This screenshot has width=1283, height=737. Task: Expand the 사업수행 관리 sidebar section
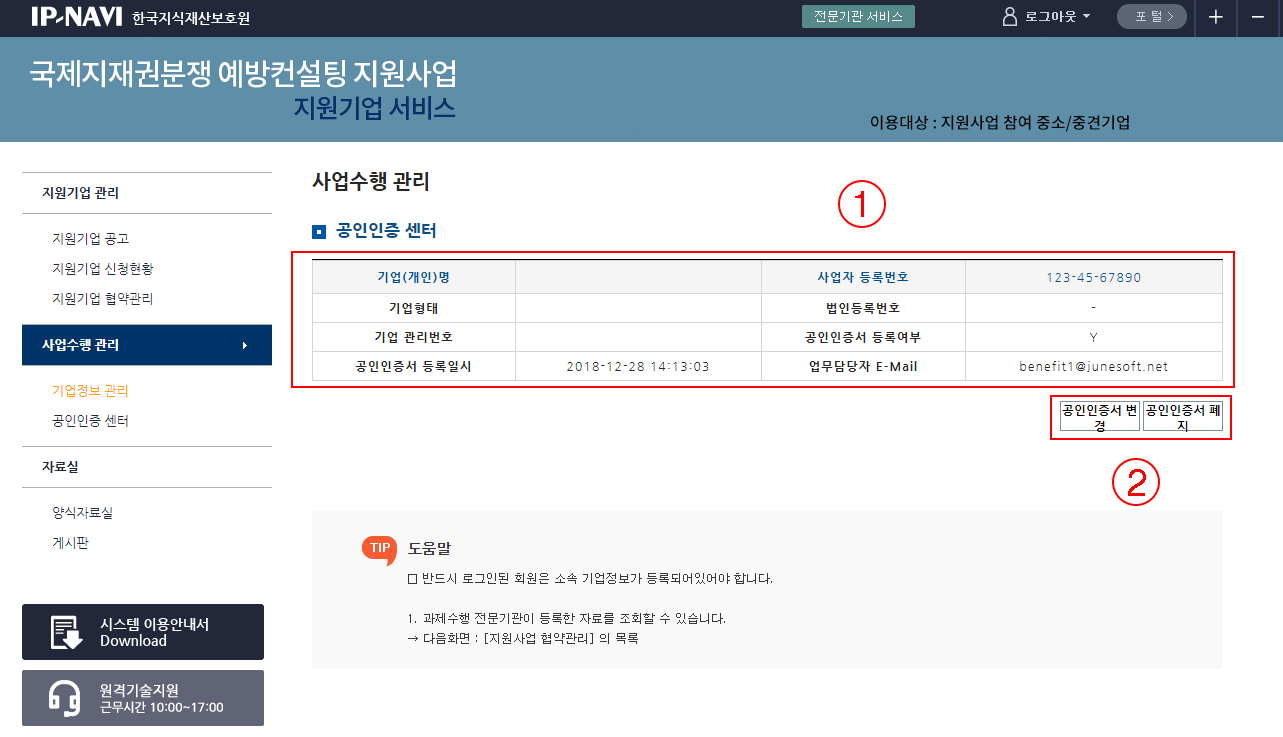pyautogui.click(x=146, y=345)
